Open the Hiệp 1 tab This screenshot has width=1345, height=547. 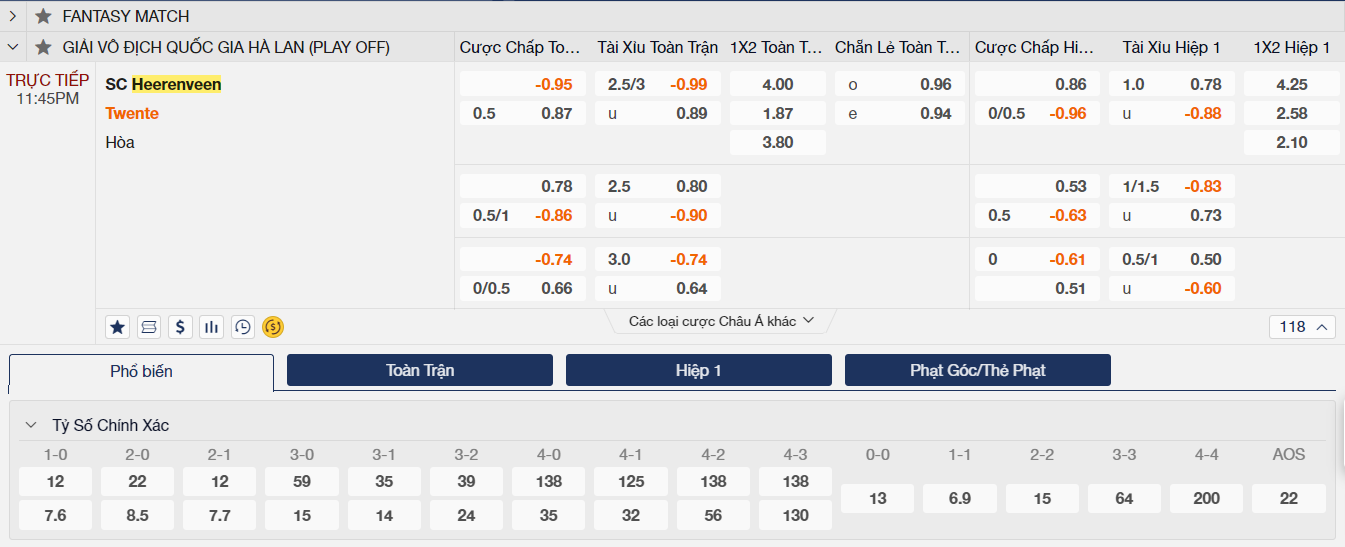pyautogui.click(x=698, y=370)
